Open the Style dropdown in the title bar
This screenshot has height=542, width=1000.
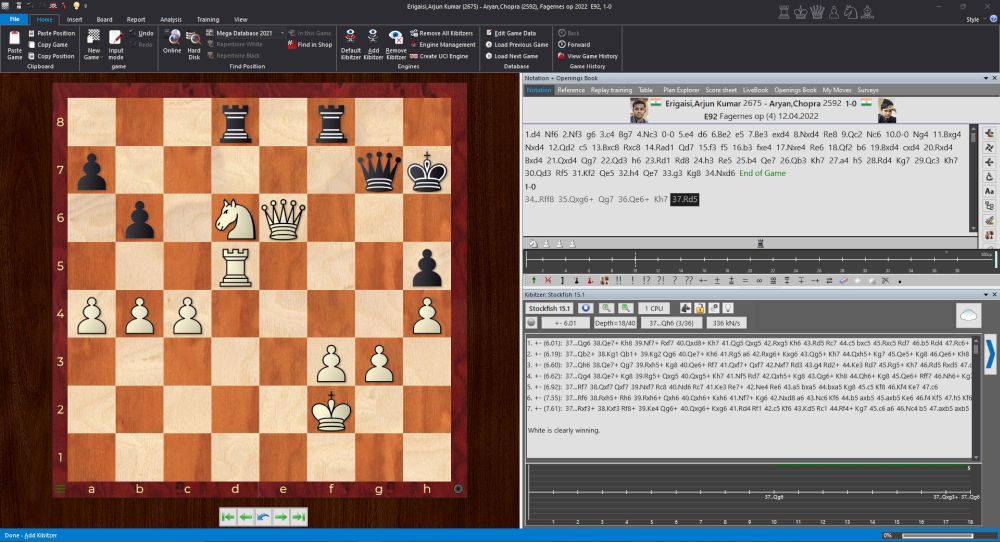point(975,19)
